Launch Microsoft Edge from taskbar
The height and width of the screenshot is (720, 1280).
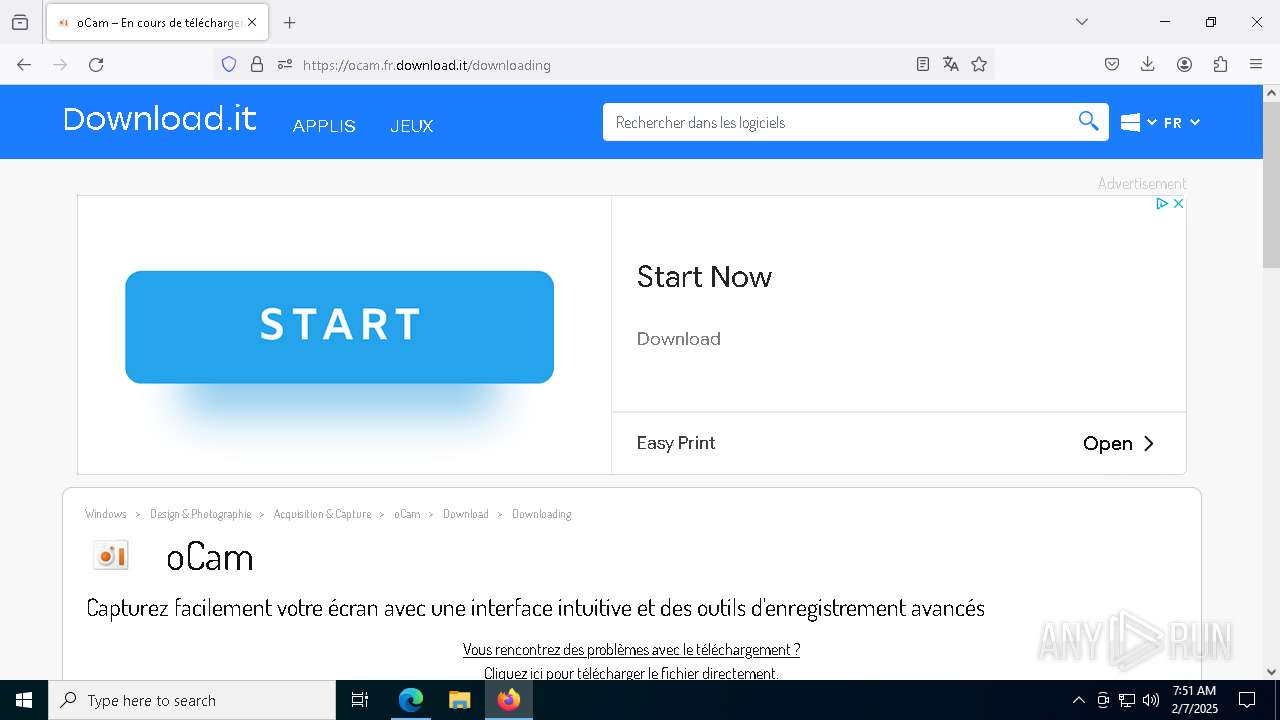click(411, 700)
